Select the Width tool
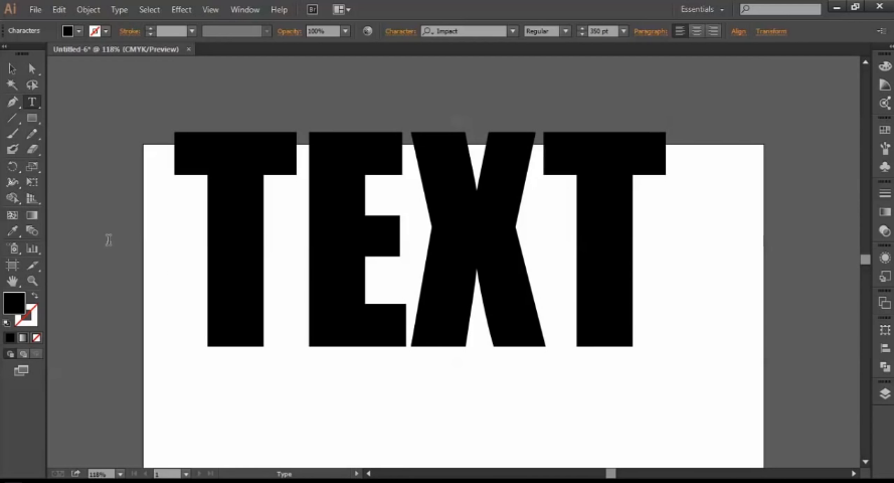Viewport: 894px width, 483px height. click(12, 182)
